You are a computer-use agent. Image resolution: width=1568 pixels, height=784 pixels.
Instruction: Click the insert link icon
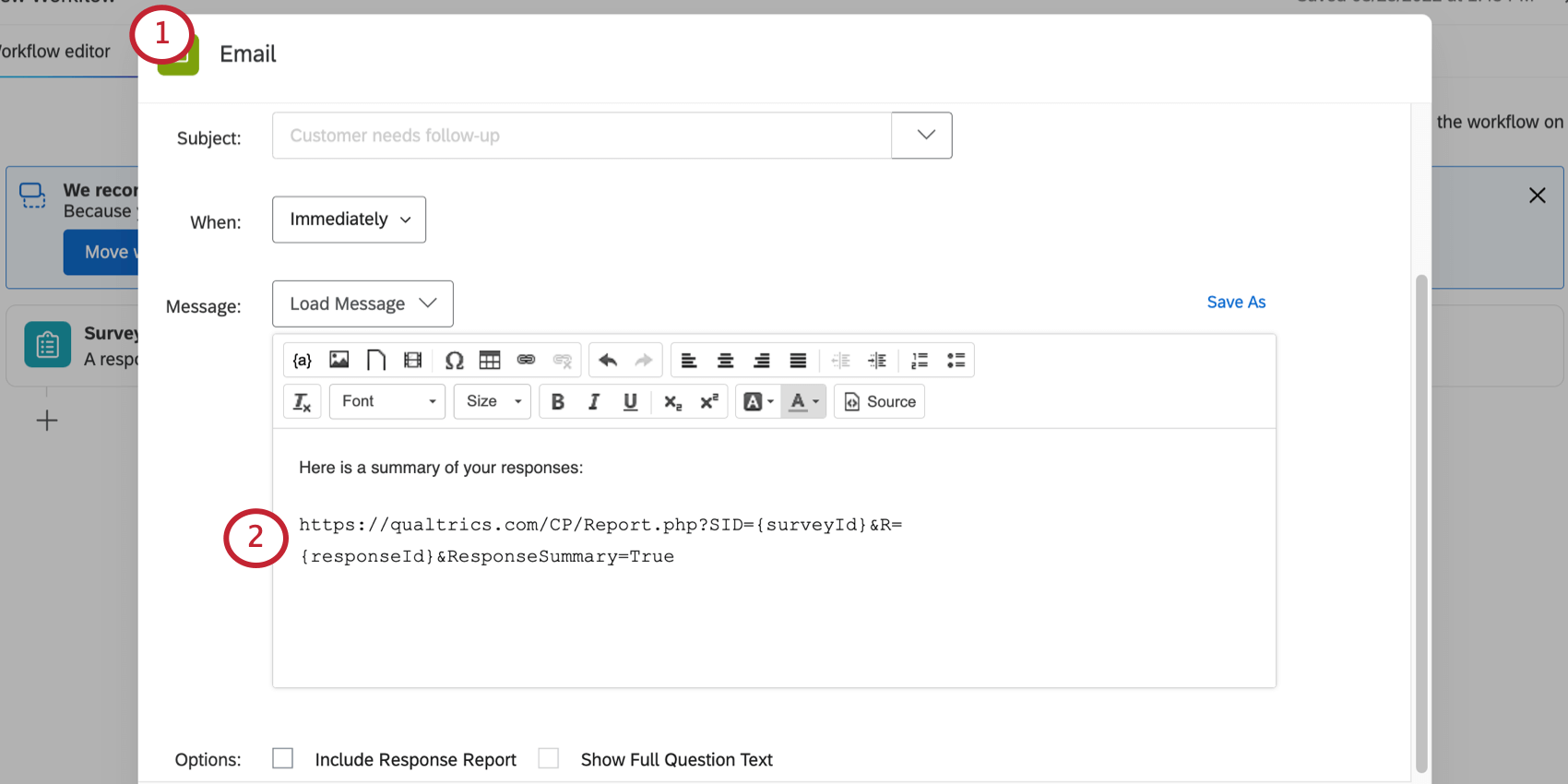click(x=526, y=361)
